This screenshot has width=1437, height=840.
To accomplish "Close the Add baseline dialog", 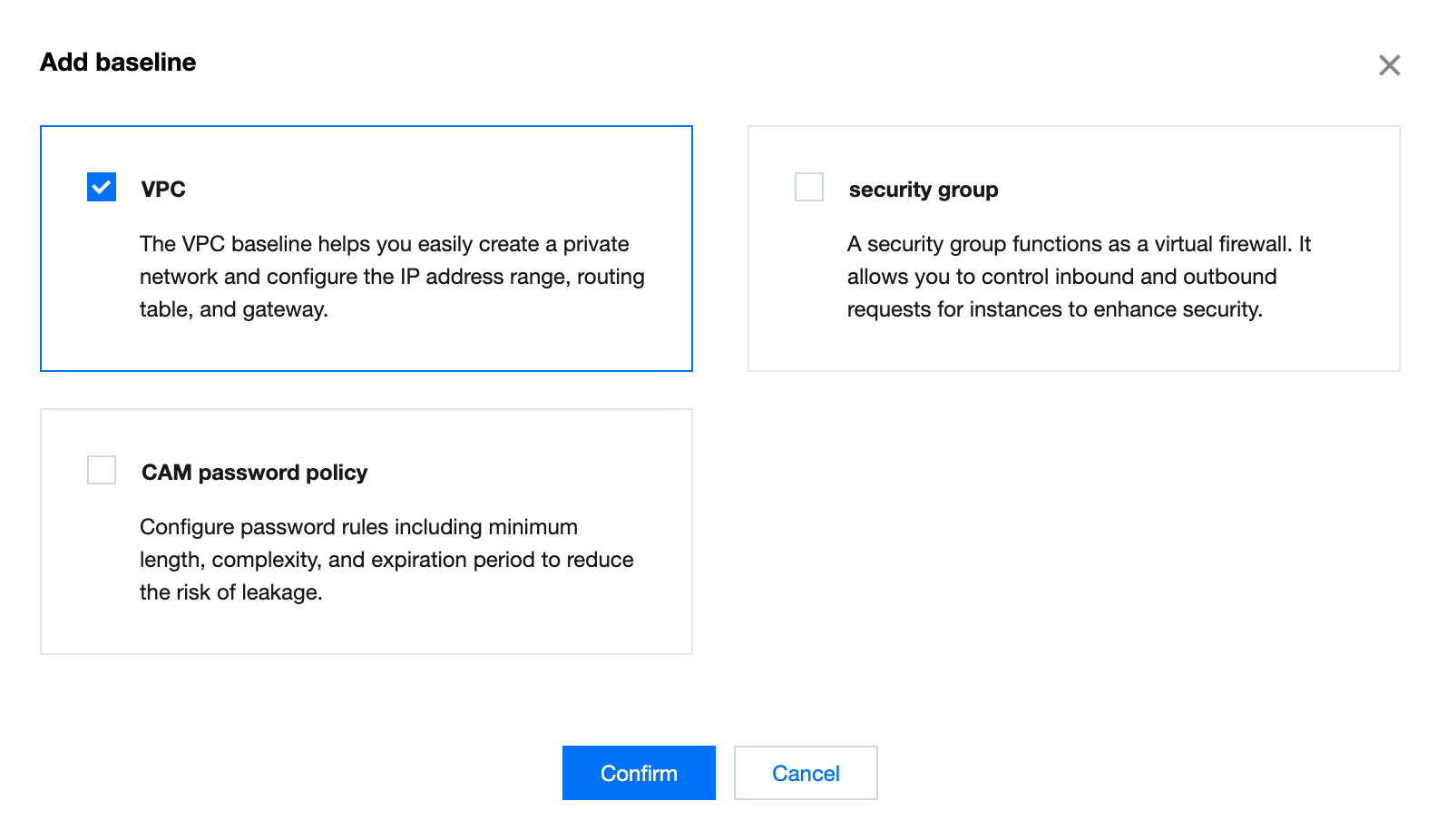I will 1389,65.
